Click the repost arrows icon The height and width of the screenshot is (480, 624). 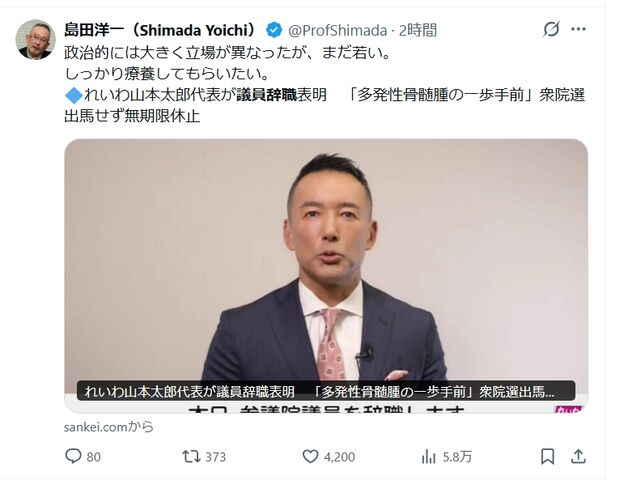(x=191, y=456)
